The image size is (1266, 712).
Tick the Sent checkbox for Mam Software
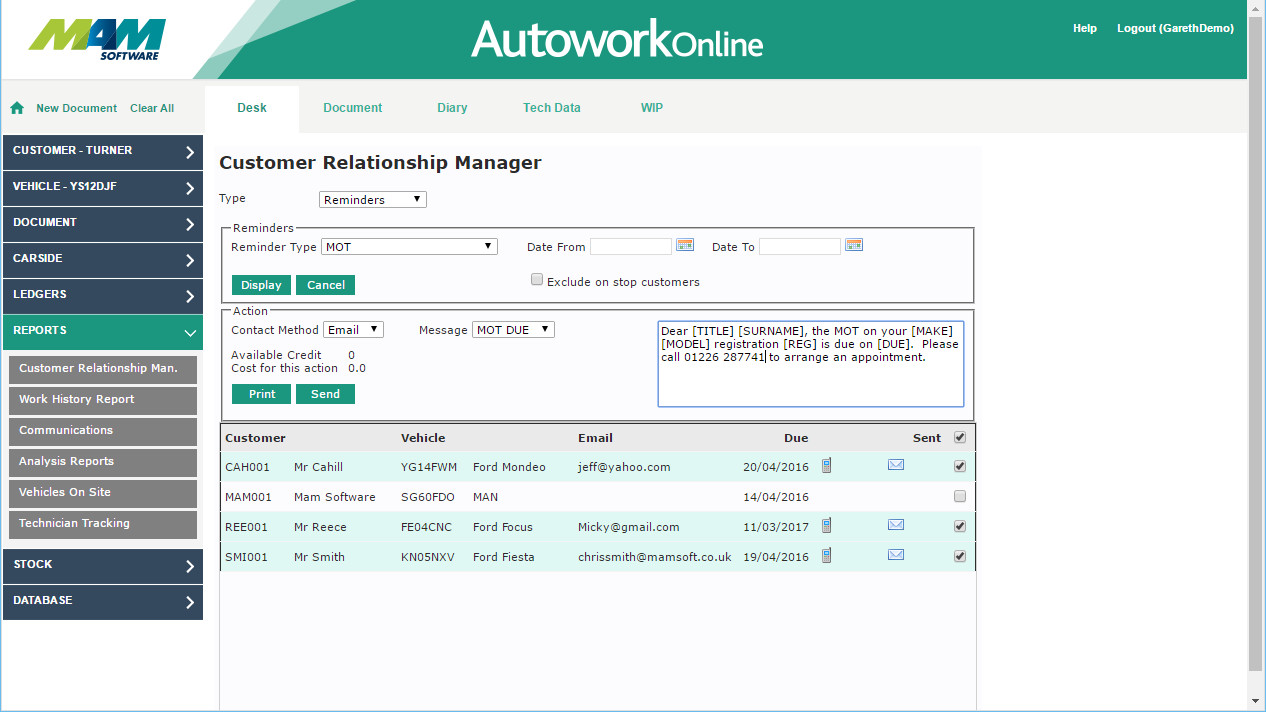[960, 496]
